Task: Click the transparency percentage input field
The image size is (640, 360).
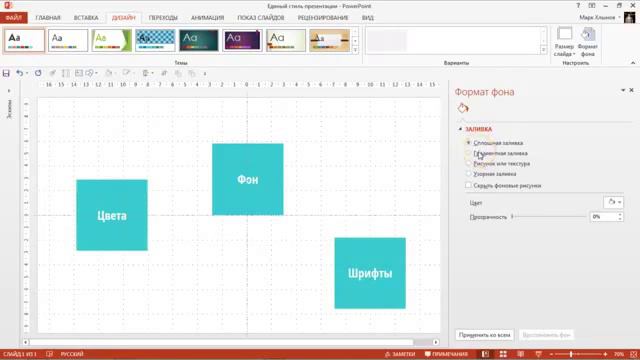Action: pyautogui.click(x=604, y=217)
